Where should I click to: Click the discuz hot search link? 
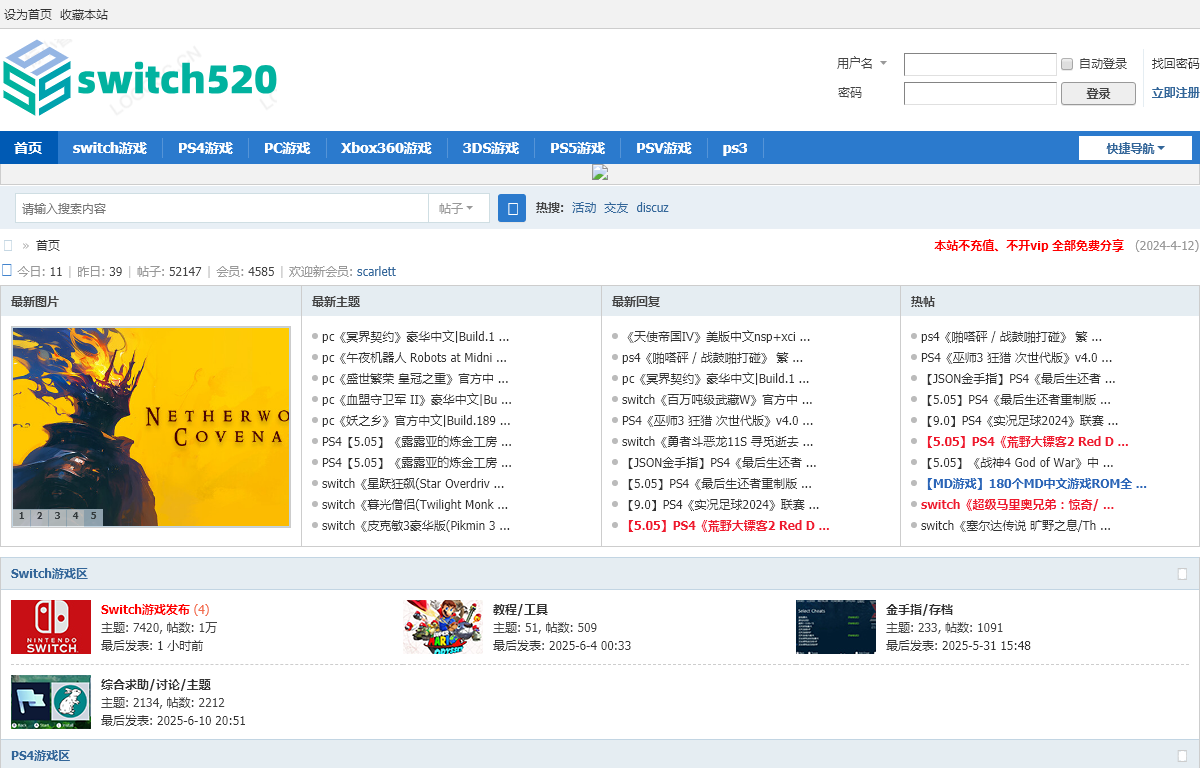click(652, 208)
